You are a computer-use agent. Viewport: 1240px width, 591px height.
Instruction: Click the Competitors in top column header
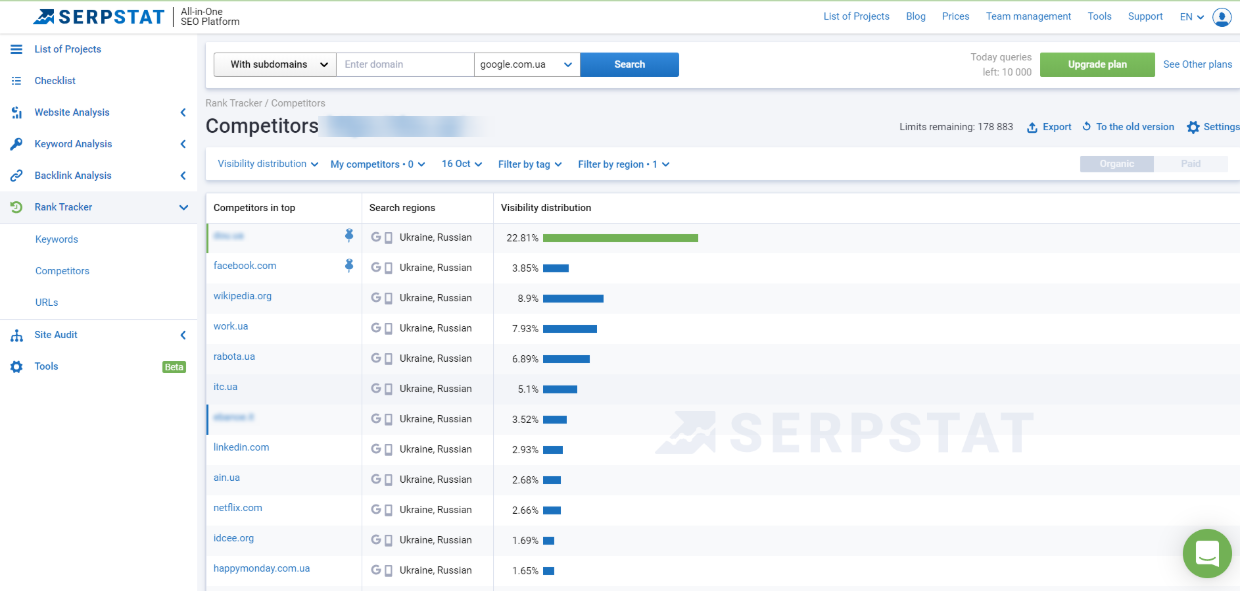[x=254, y=208]
